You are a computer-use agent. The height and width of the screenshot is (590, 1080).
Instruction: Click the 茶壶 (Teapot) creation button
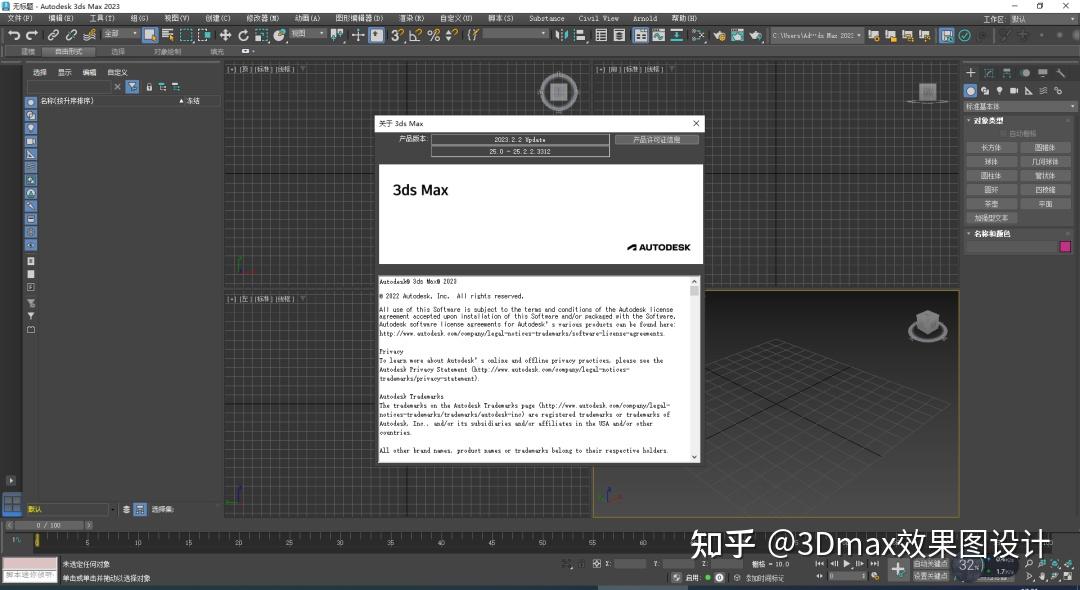(991, 203)
